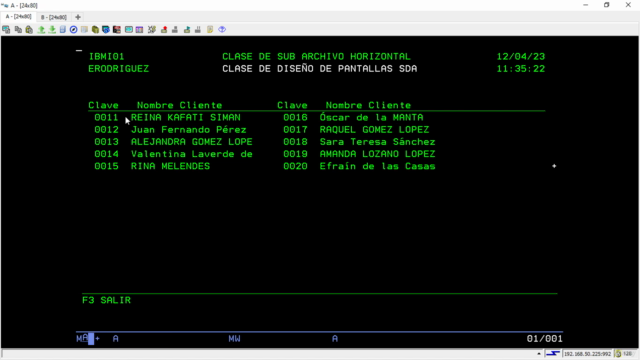Image resolution: width=640 pixels, height=360 pixels.
Task: Click the macro play icon with blue arrow
Action: (187, 29)
